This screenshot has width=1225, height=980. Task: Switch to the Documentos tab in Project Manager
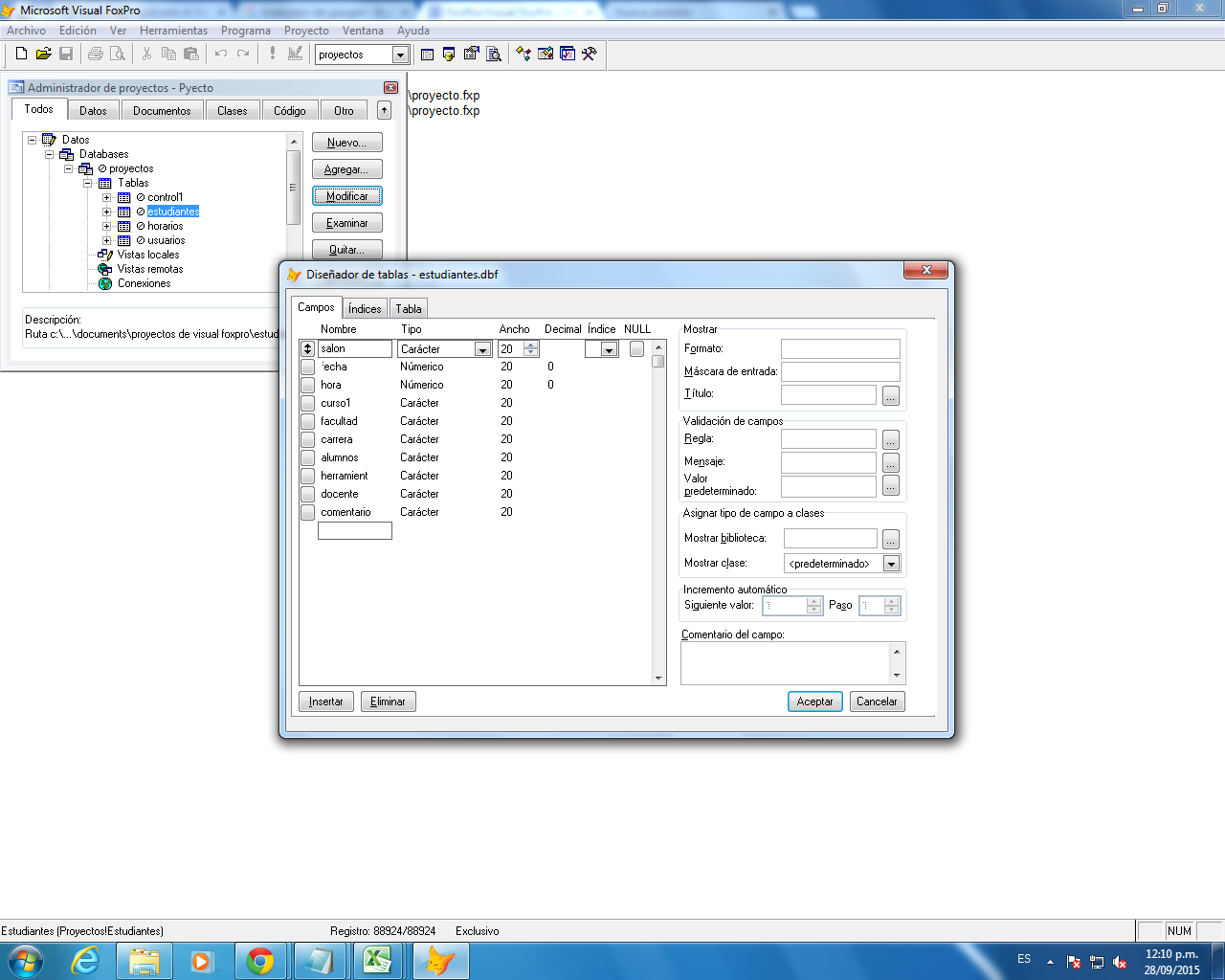[x=162, y=111]
